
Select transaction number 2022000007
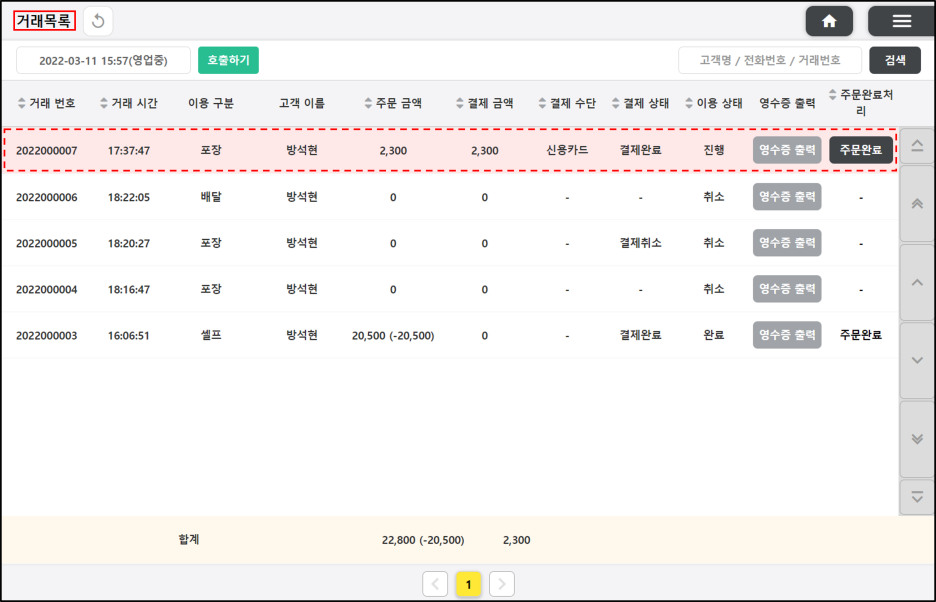point(47,150)
